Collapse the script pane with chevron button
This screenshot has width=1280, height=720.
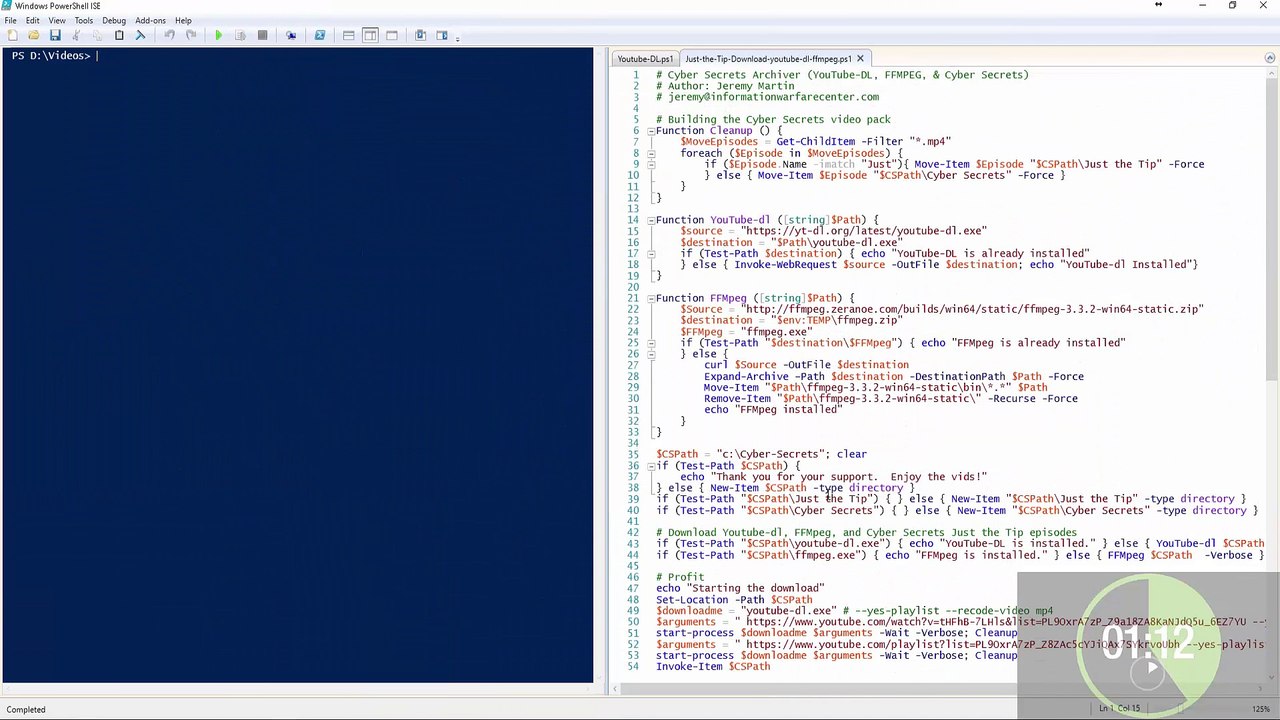[x=1270, y=58]
